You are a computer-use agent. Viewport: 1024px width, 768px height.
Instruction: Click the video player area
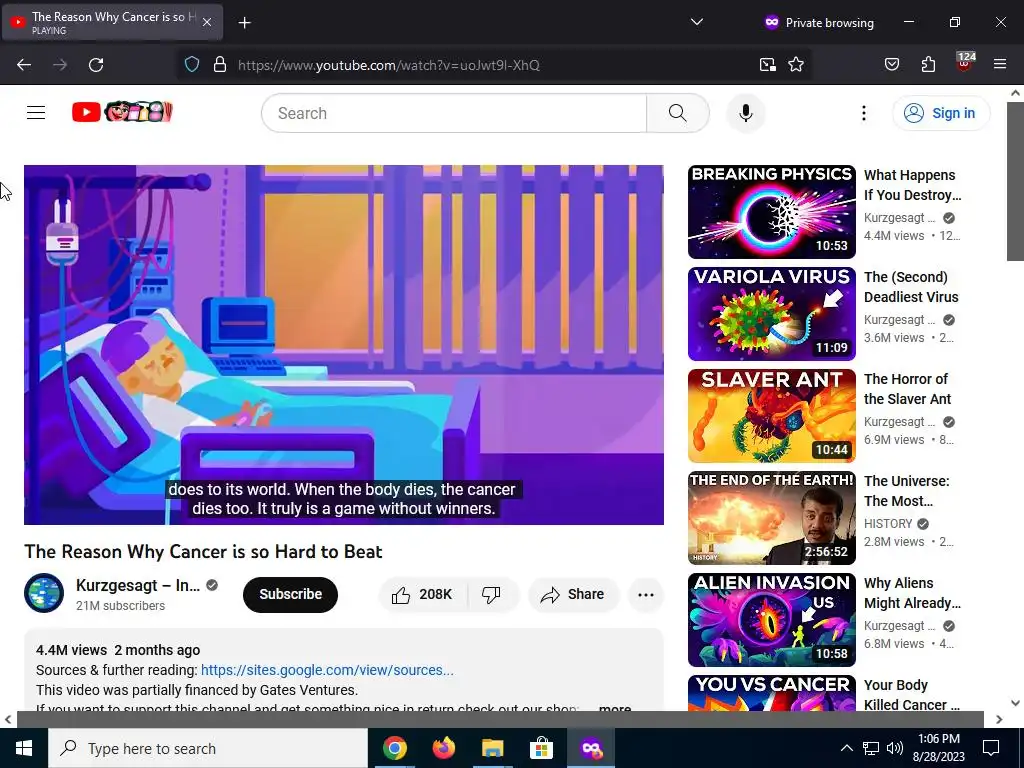point(344,344)
